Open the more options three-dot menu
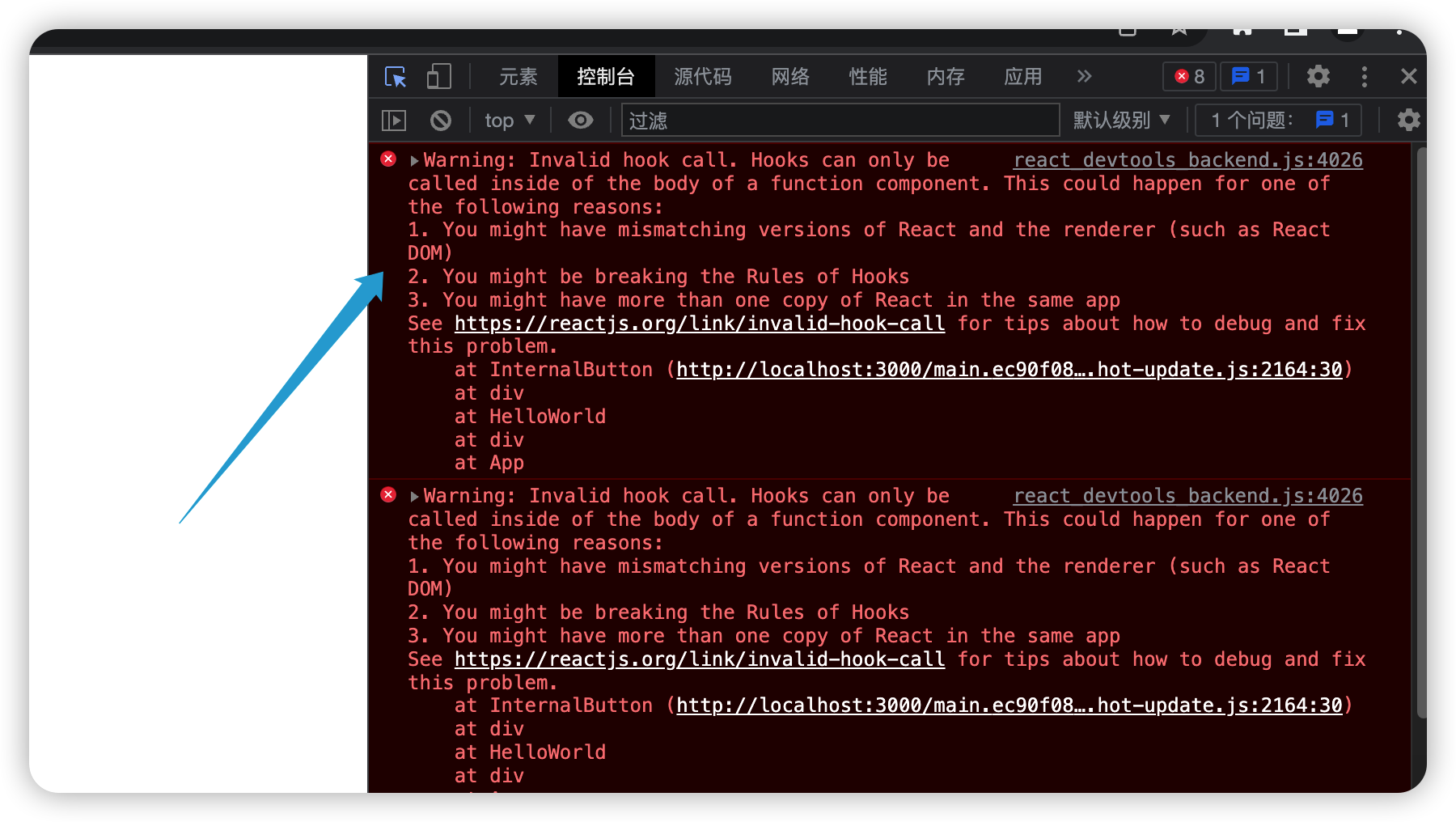 [1365, 77]
